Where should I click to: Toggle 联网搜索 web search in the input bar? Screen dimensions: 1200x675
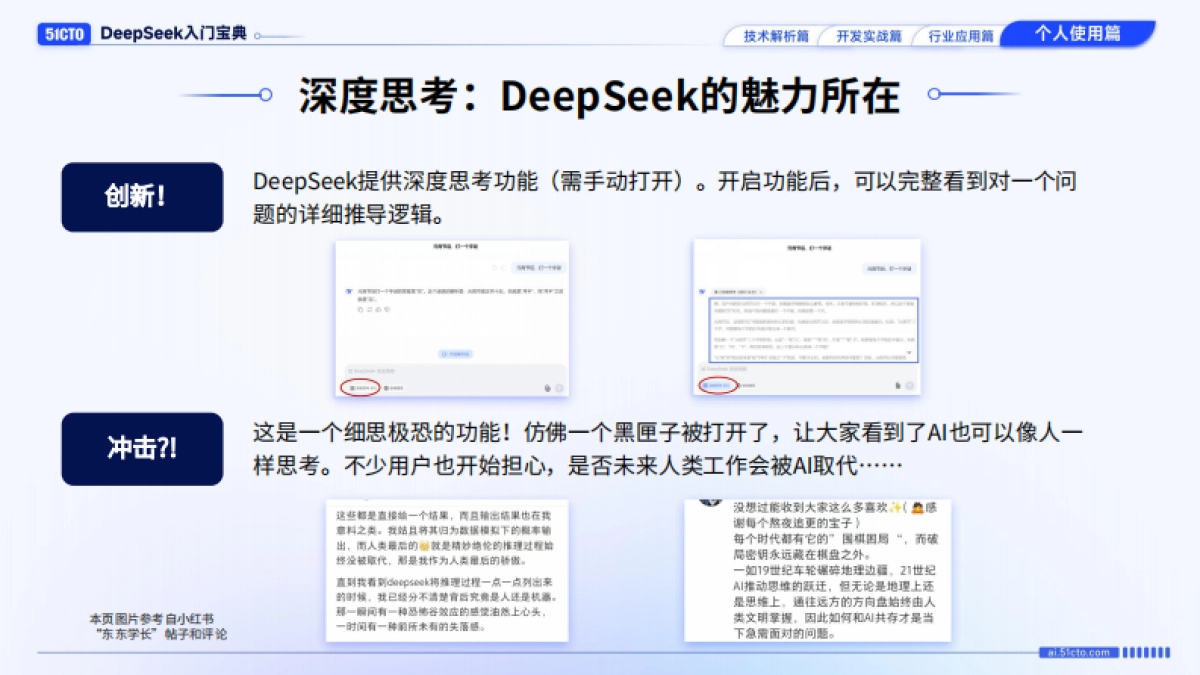(x=393, y=387)
